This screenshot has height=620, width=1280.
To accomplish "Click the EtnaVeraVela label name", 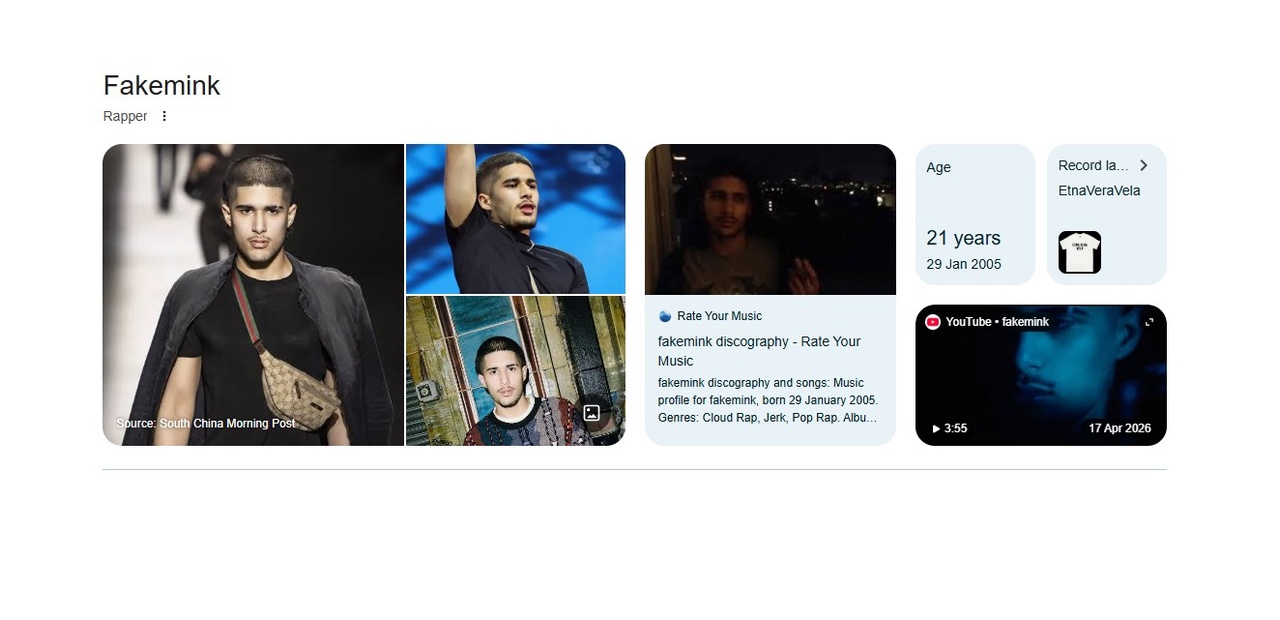I will pos(1099,191).
